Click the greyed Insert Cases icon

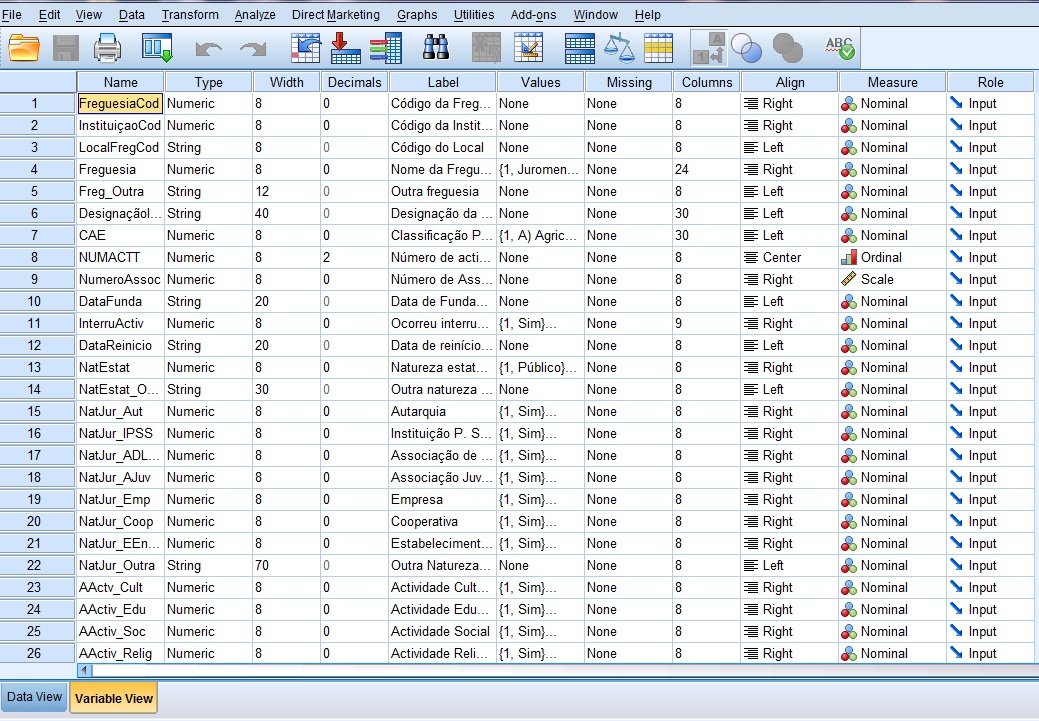486,48
